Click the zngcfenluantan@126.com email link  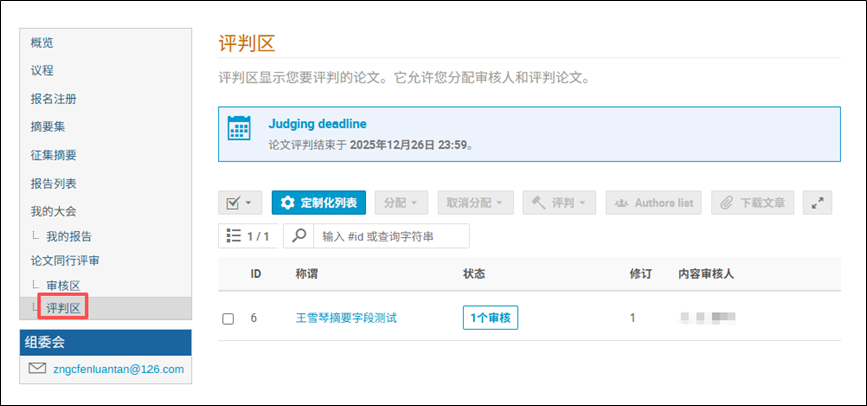(x=118, y=369)
